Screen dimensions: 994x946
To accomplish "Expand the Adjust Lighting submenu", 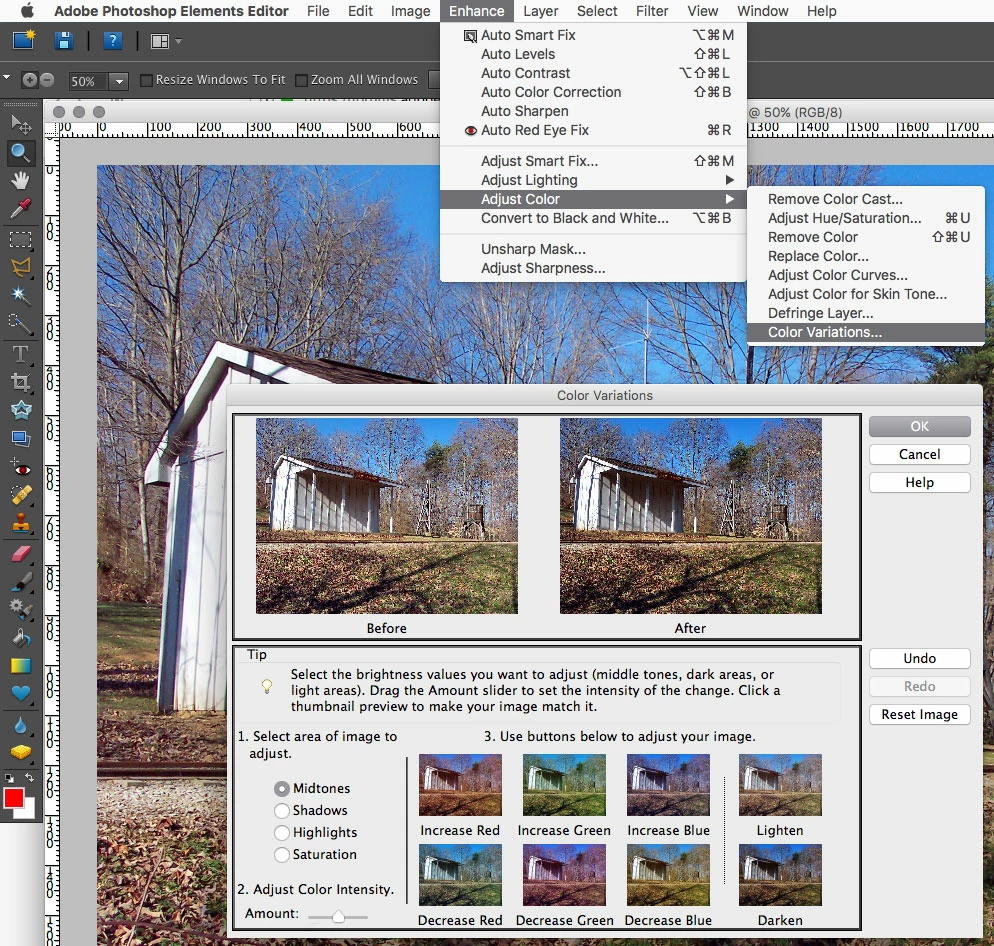I will click(593, 180).
